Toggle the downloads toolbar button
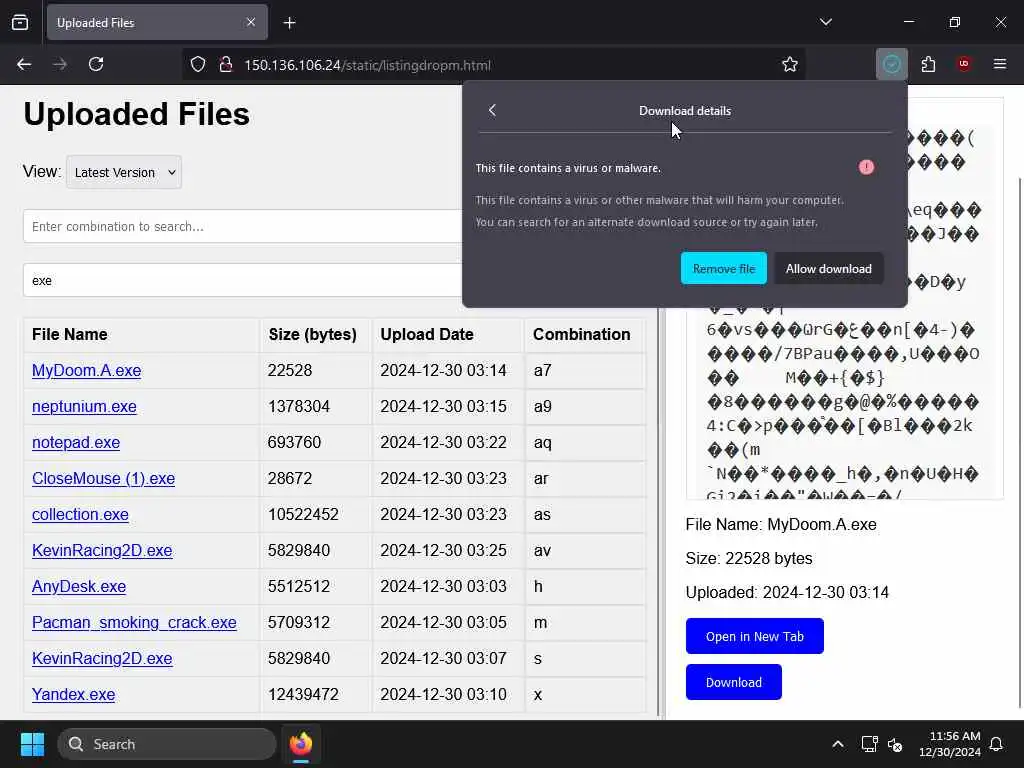This screenshot has height=768, width=1024. (x=891, y=64)
